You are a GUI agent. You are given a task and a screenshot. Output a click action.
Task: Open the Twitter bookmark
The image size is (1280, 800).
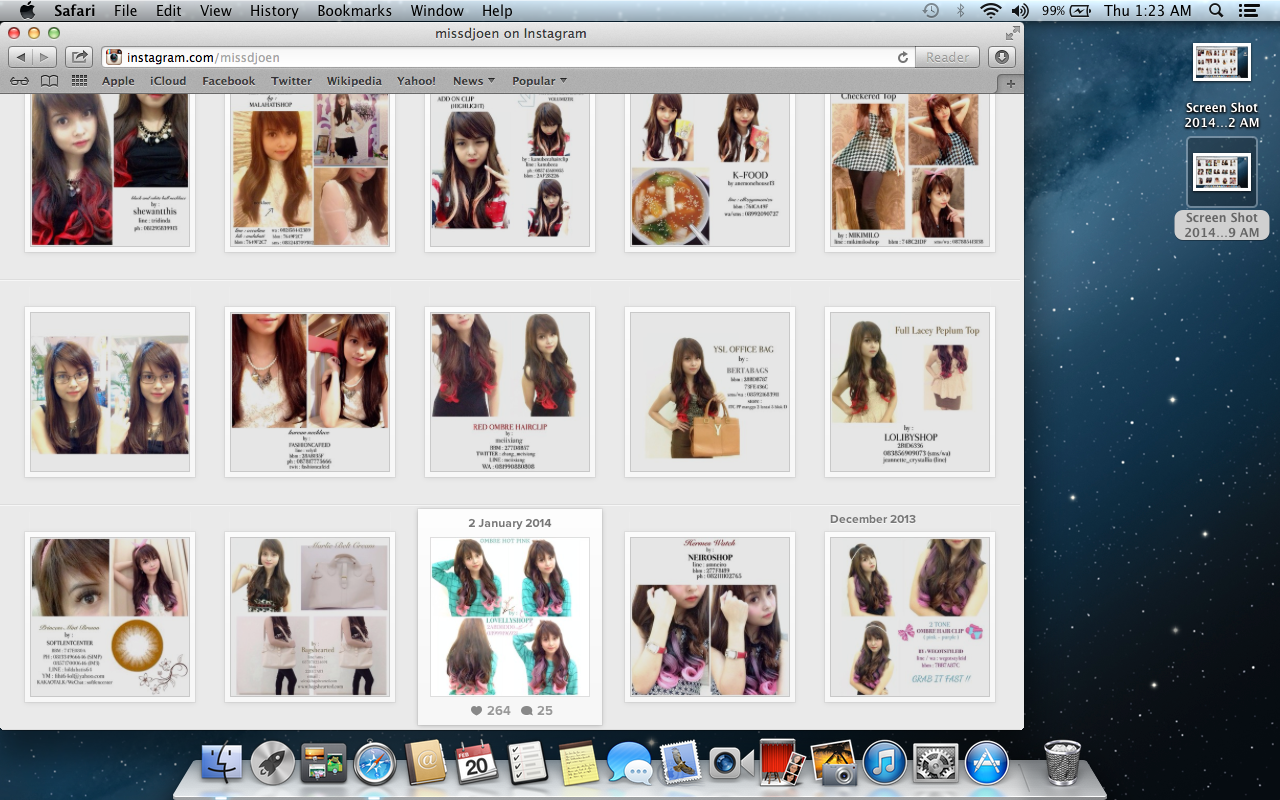click(292, 81)
